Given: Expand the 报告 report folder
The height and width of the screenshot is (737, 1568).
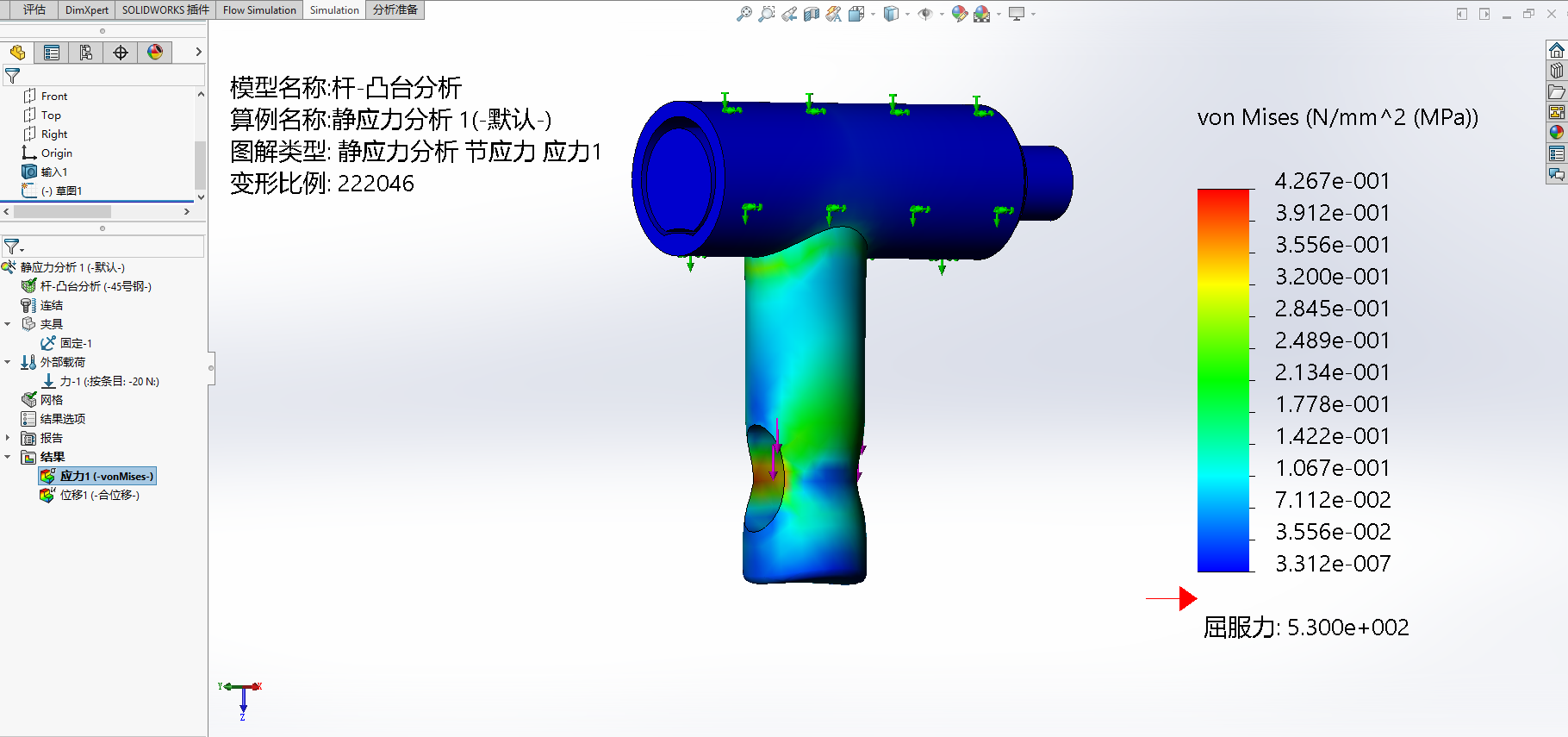Looking at the screenshot, I should (x=8, y=438).
